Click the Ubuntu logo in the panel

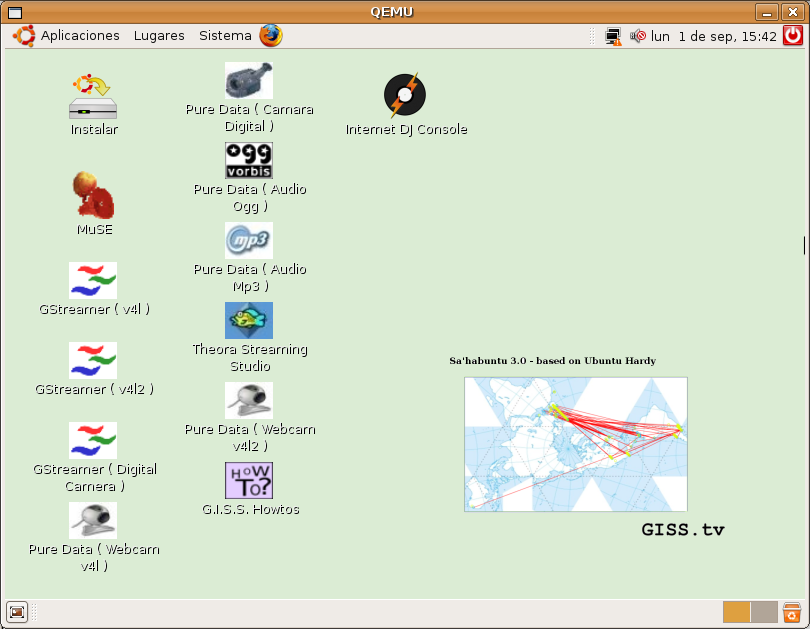pos(24,36)
